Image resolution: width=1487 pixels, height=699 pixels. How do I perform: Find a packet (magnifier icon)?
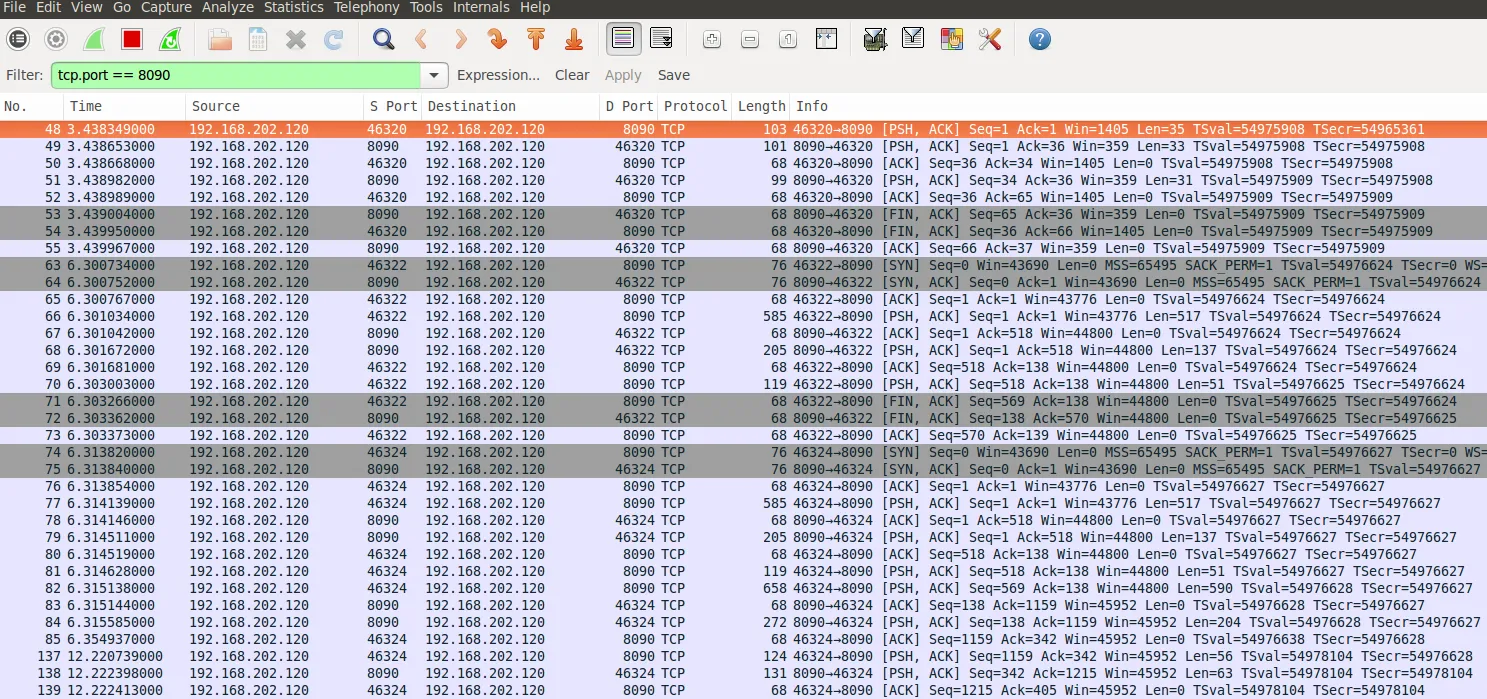coord(383,40)
